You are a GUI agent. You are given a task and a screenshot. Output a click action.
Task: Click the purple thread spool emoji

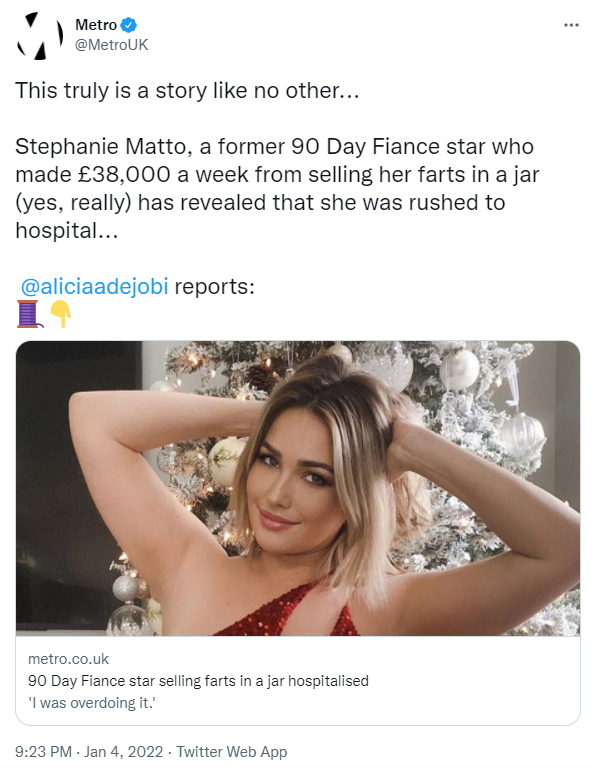coord(29,314)
